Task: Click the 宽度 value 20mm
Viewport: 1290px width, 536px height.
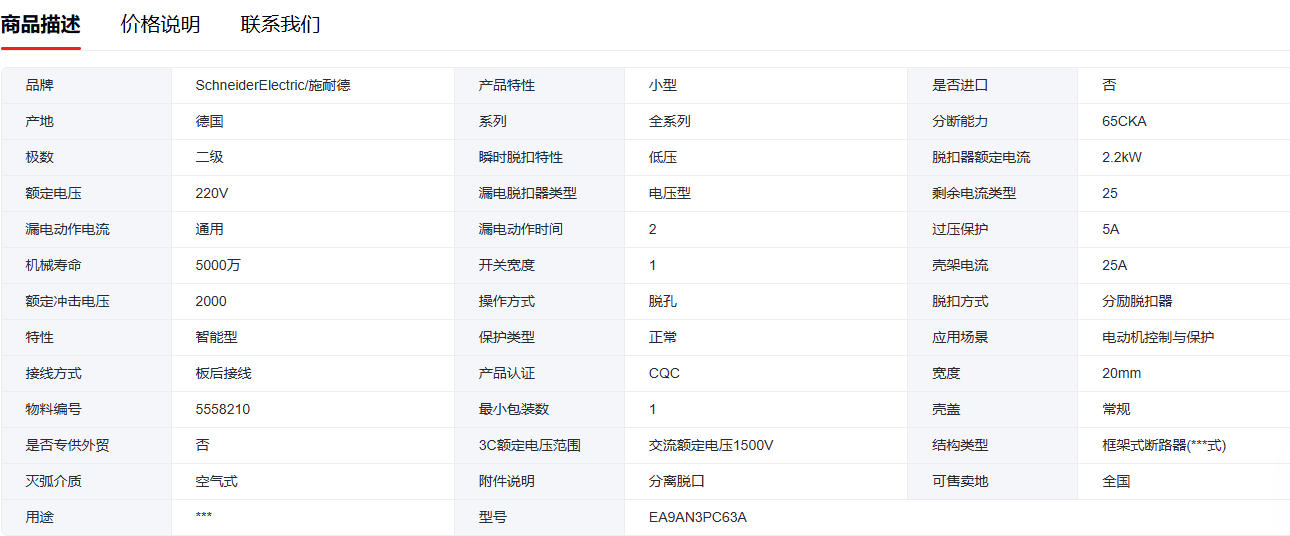Action: (1121, 374)
